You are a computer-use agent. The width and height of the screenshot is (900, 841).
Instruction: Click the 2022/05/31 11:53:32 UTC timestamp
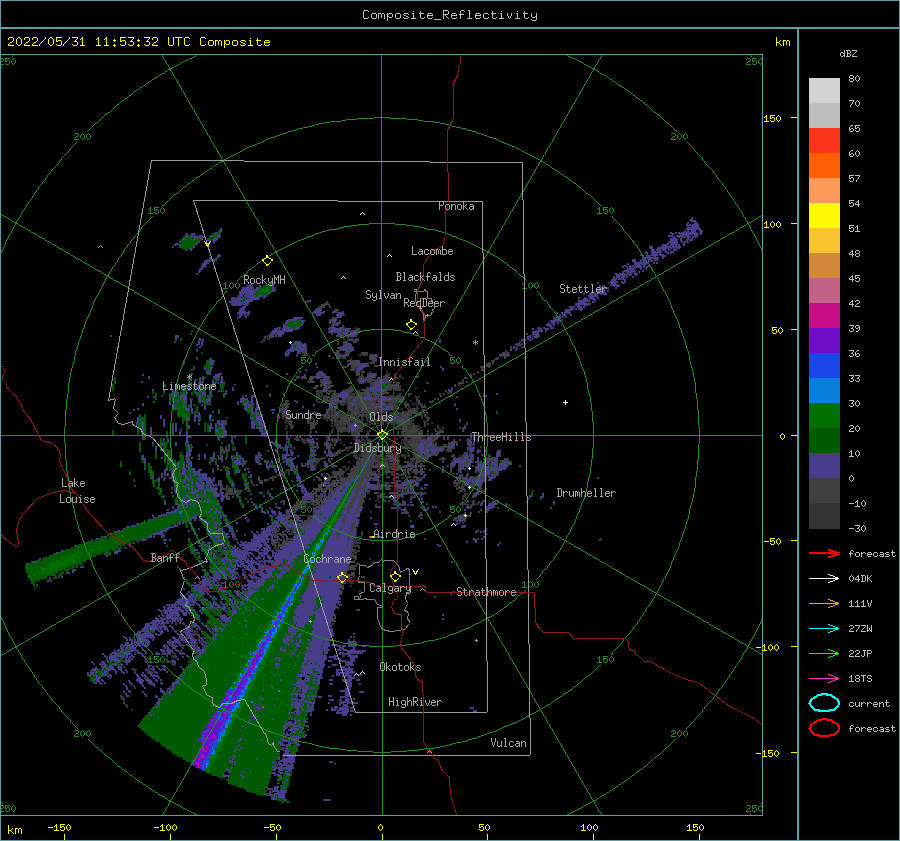click(100, 41)
